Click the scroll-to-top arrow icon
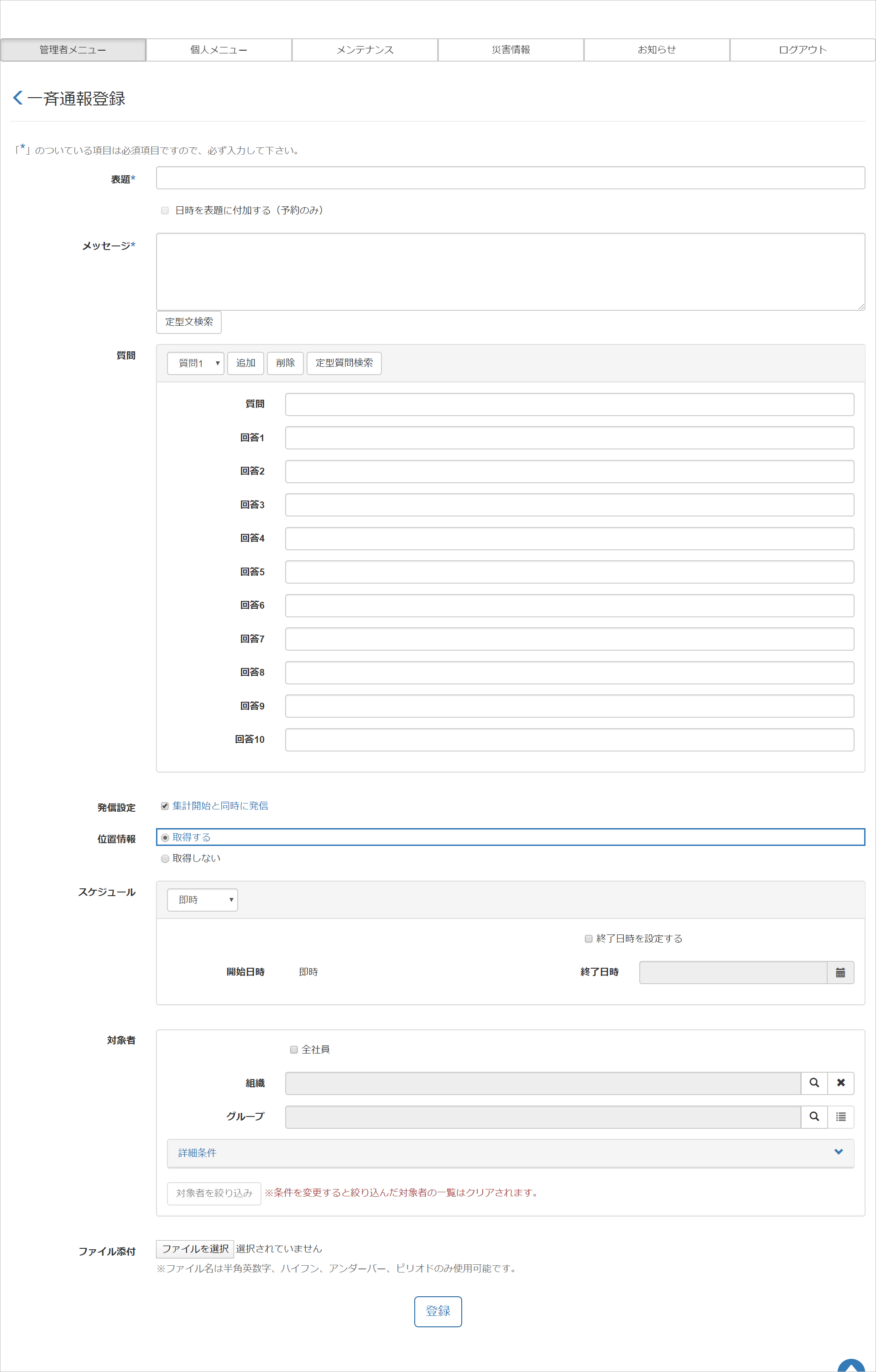 [x=851, y=1367]
